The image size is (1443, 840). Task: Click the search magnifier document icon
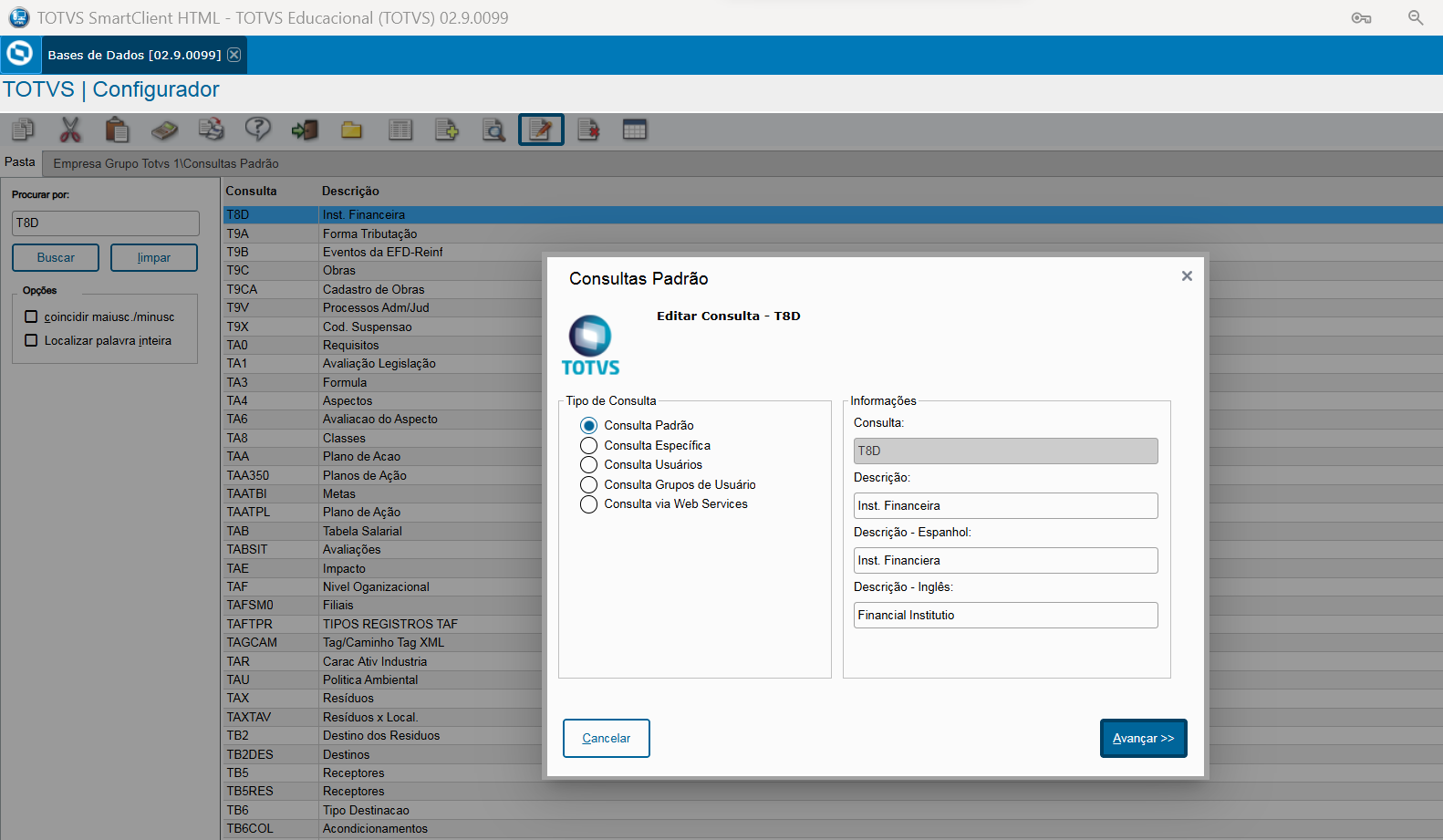point(493,130)
